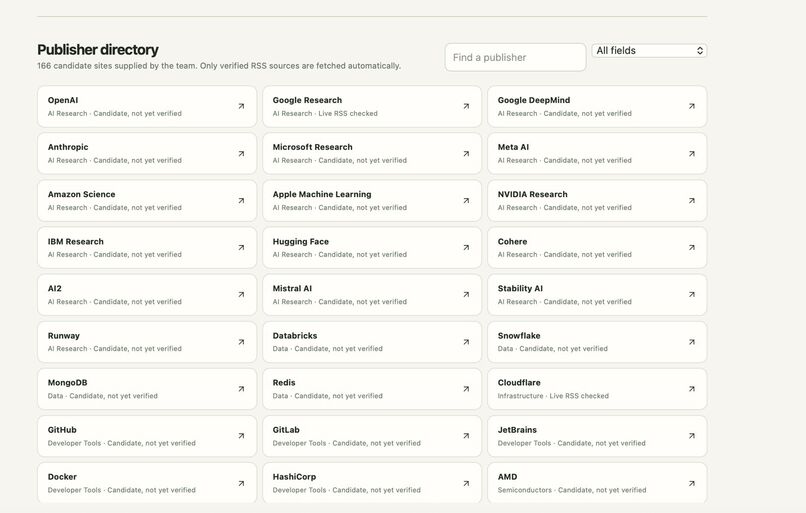Click Docker's 'Developer Tools · Candidate' status text
The height and width of the screenshot is (513, 806).
pos(122,490)
